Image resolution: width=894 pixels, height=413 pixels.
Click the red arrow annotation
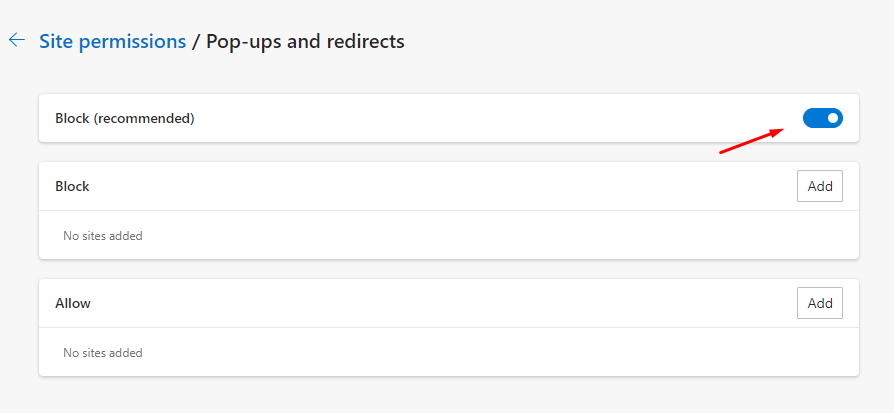pyautogui.click(x=751, y=141)
